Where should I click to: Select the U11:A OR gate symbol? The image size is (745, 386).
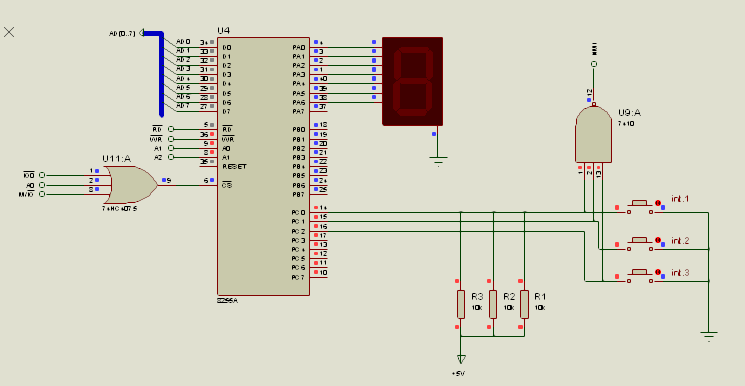[131, 184]
